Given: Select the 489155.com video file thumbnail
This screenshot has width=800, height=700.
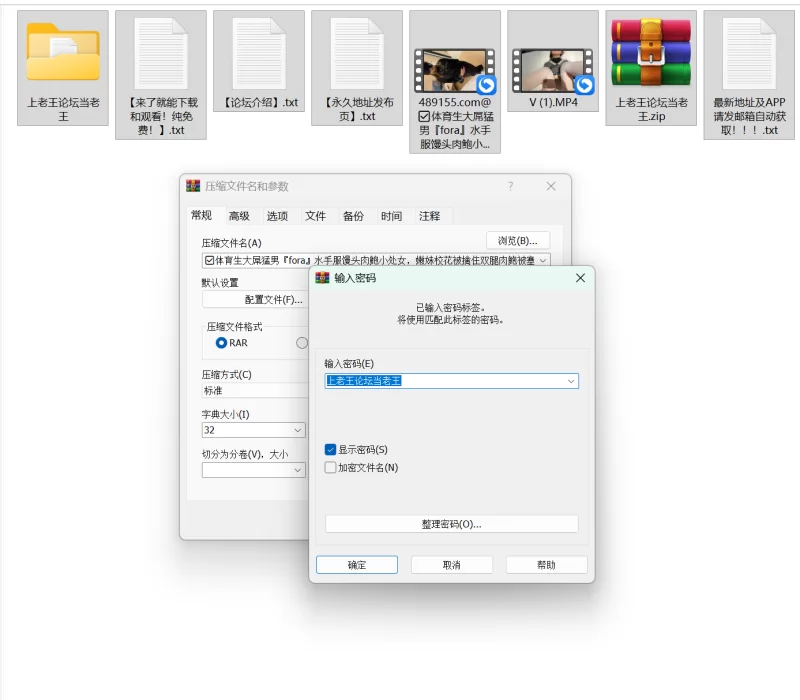Looking at the screenshot, I should [x=454, y=71].
